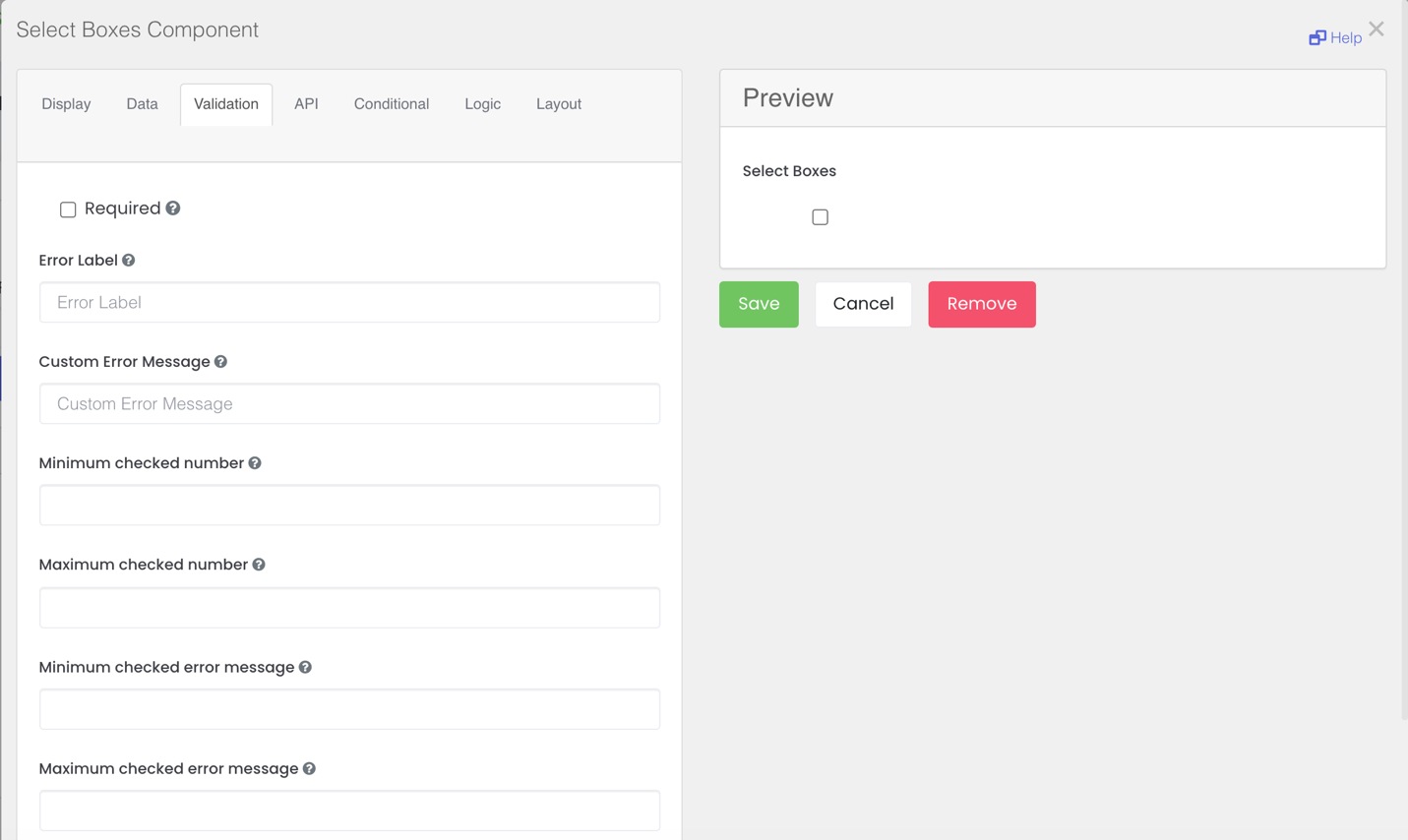This screenshot has width=1408, height=840.
Task: Click the Maximum checked number help icon
Action: coord(259,565)
